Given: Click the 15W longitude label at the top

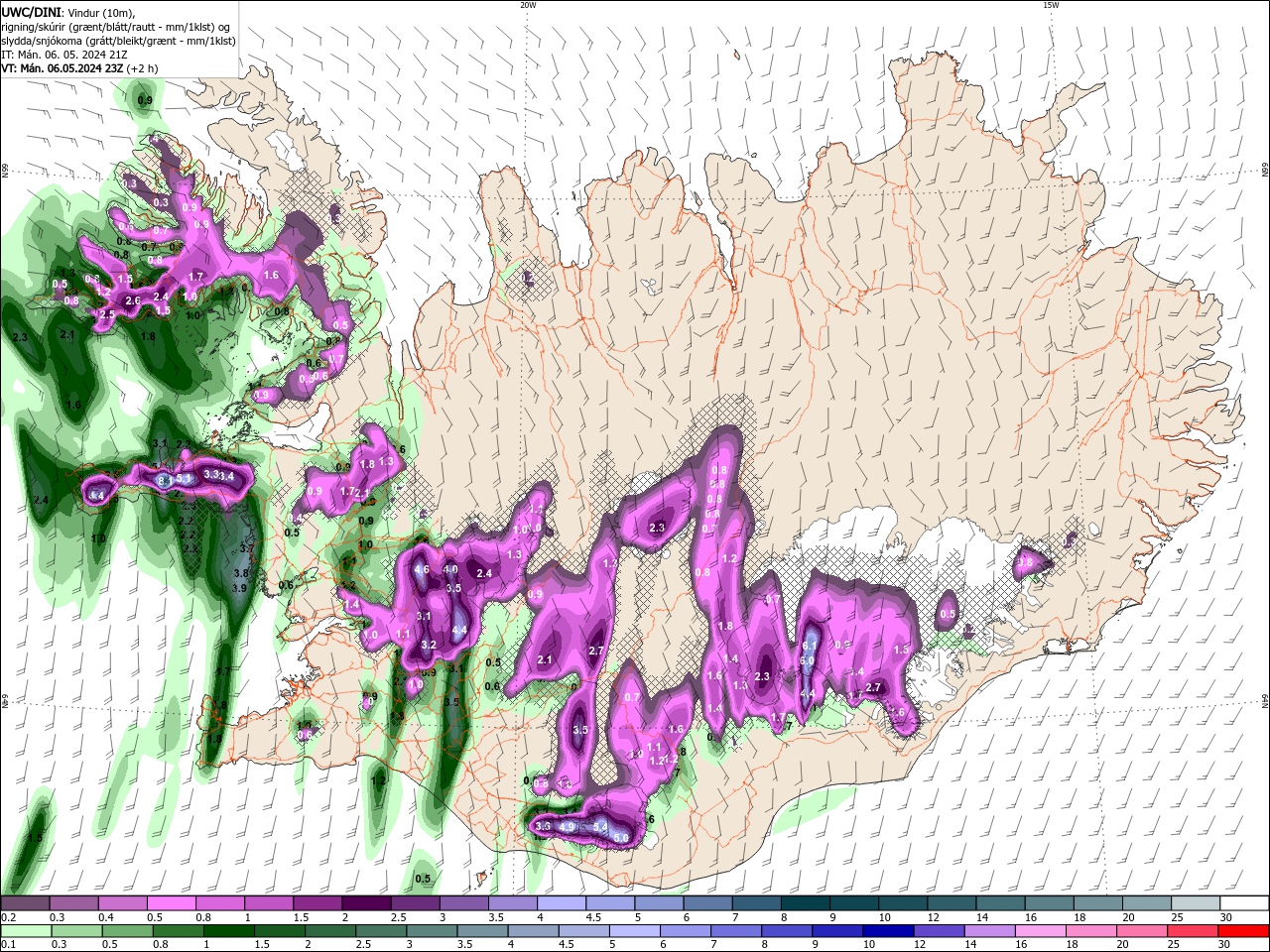Looking at the screenshot, I should coord(1051,5).
